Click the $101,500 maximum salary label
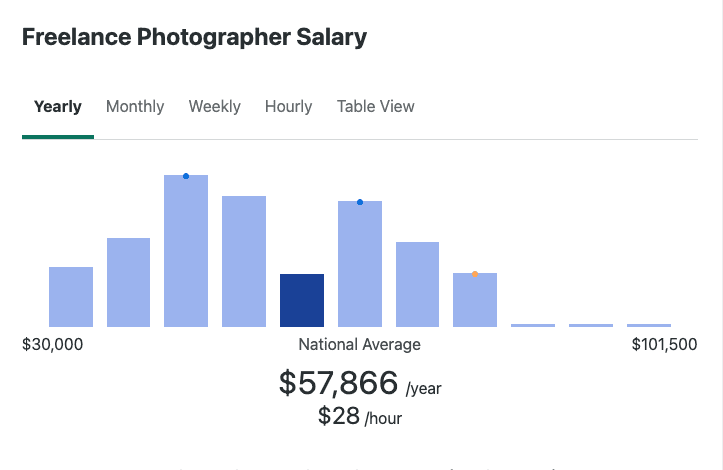Image resolution: width=723 pixels, height=470 pixels. tap(664, 345)
